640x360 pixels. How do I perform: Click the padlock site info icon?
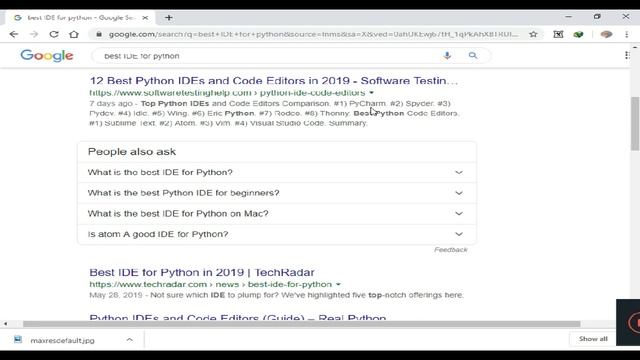tap(99, 34)
